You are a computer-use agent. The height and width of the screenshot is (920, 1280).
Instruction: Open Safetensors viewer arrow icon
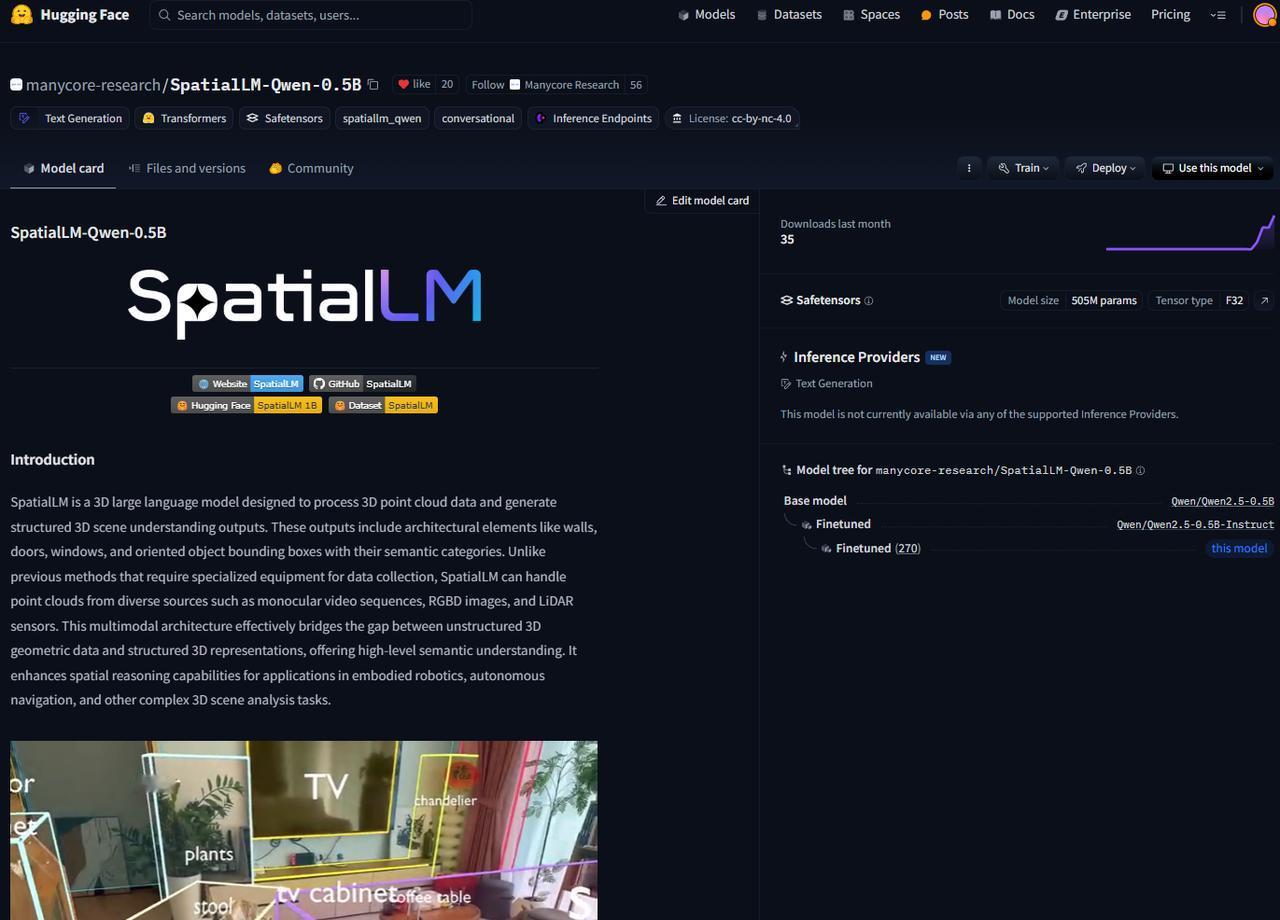[x=1264, y=300]
